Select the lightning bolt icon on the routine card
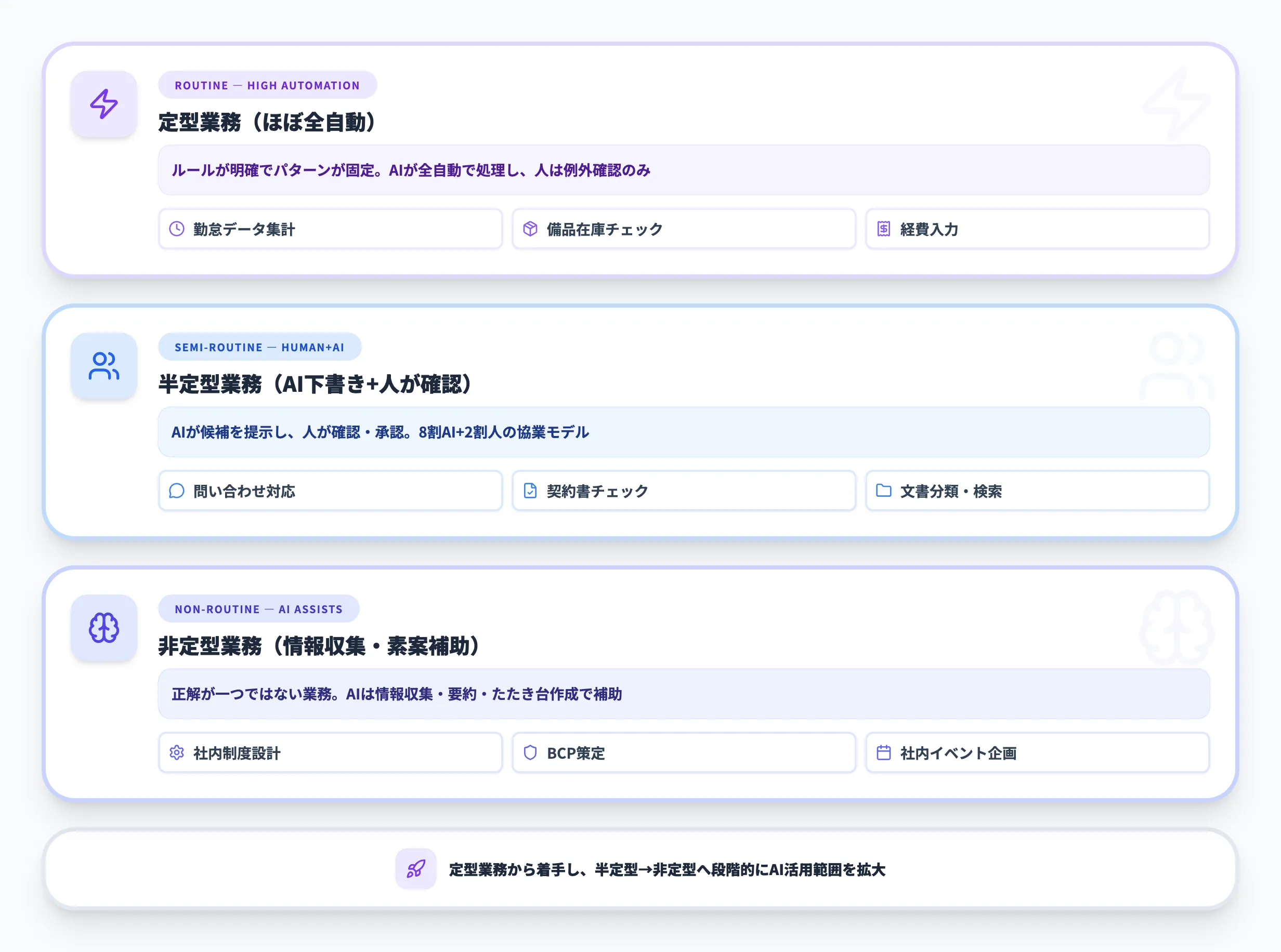This screenshot has height=952, width=1281. tap(104, 104)
